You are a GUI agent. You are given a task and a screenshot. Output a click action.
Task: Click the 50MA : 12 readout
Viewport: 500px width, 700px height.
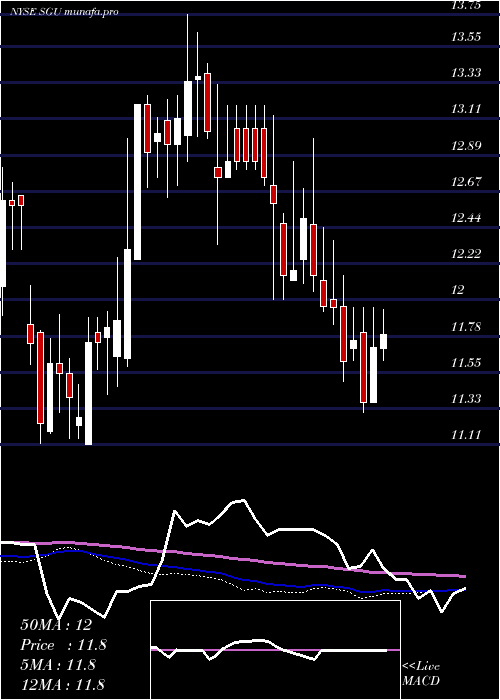[x=56, y=625]
